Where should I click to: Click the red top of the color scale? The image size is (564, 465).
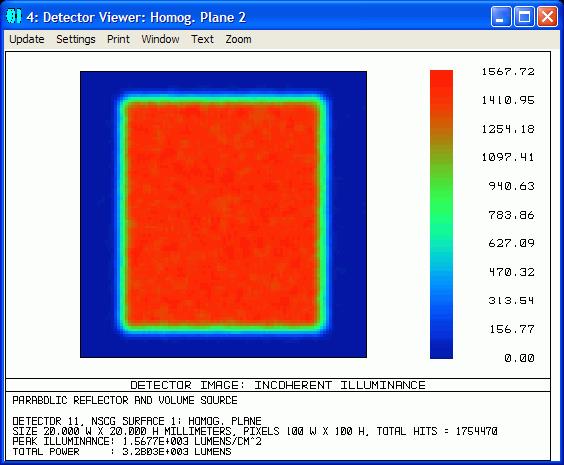click(441, 85)
